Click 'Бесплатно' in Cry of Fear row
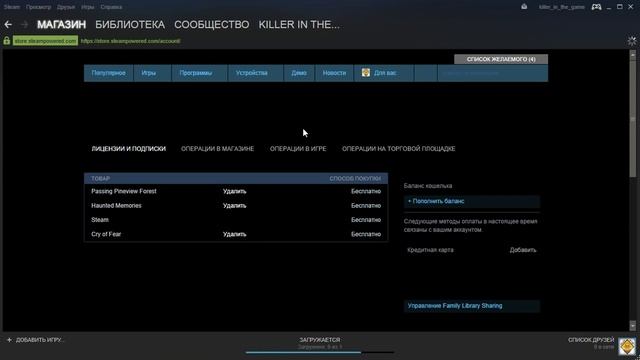640x360 pixels. pyautogui.click(x=366, y=234)
